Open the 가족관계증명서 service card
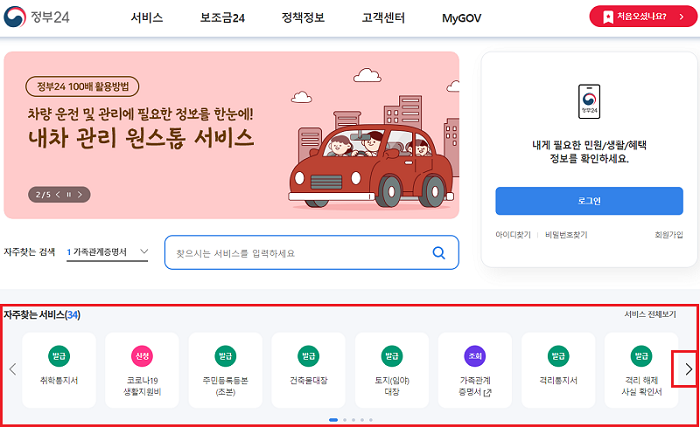Screen dimensions: 700x427 (x=475, y=370)
